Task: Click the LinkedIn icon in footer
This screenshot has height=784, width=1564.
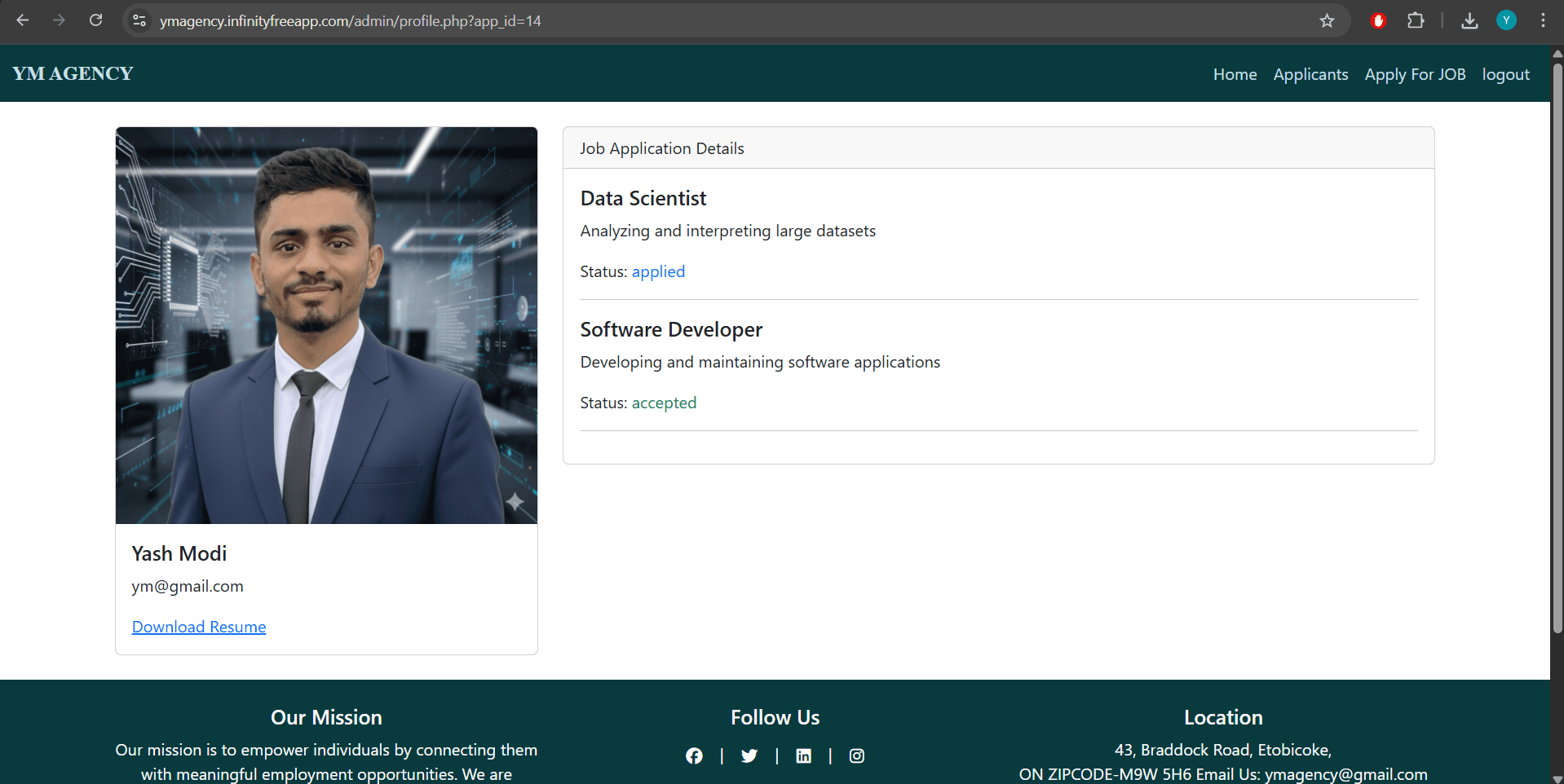Action: [803, 756]
